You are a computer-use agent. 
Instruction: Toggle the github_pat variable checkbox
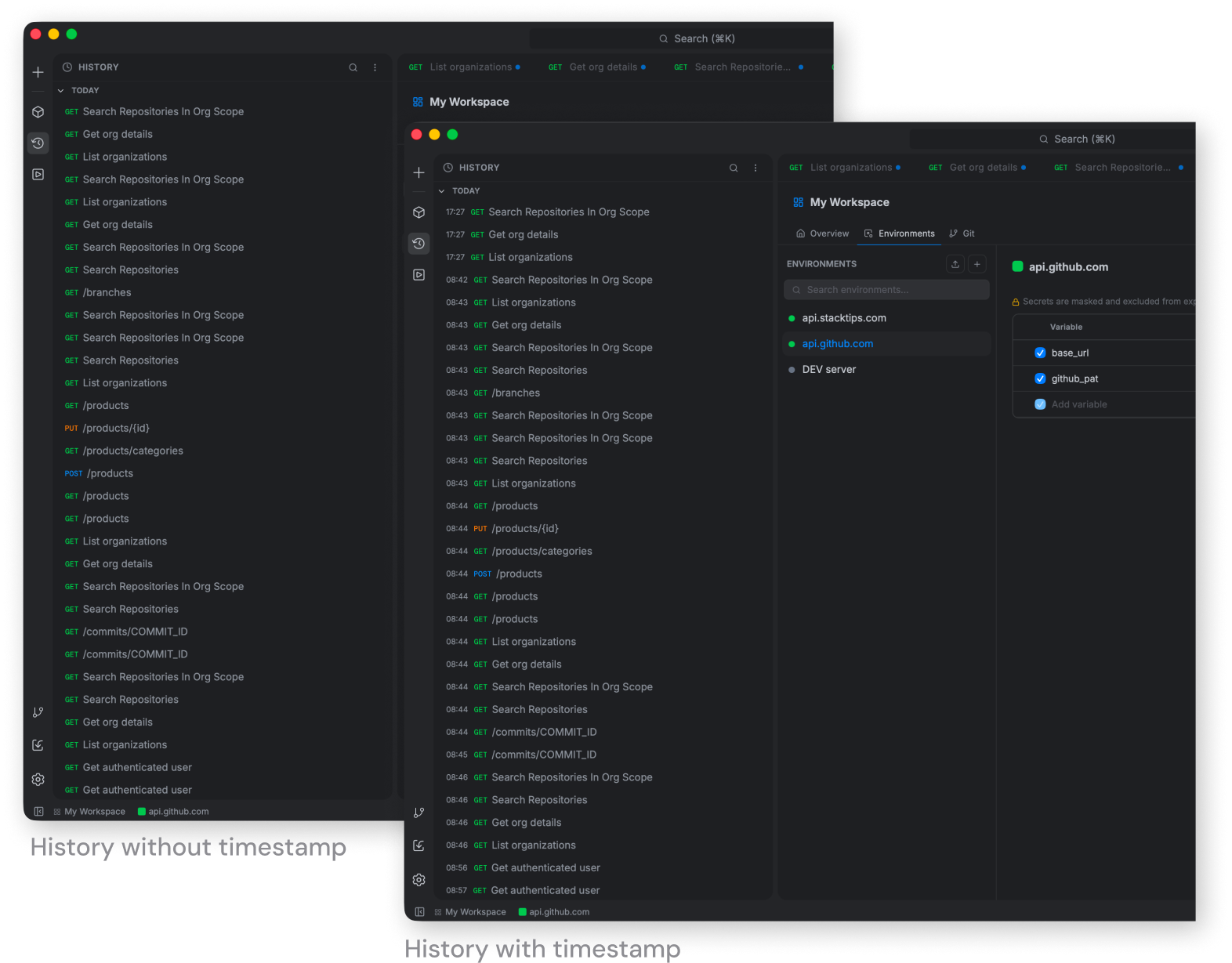[x=1040, y=378]
